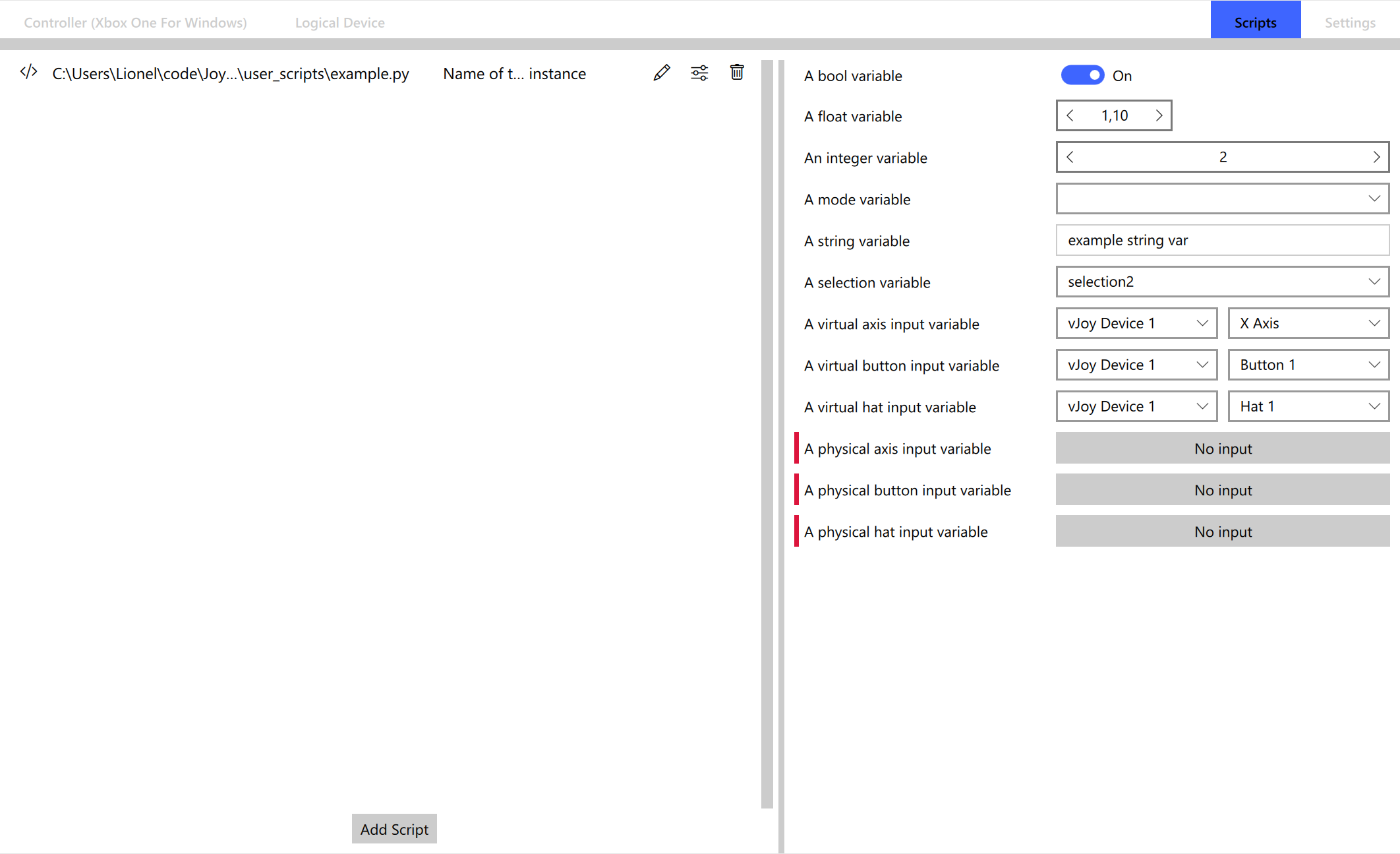This screenshot has width=1400, height=854.
Task: Edit the example string var text field
Action: [1222, 240]
